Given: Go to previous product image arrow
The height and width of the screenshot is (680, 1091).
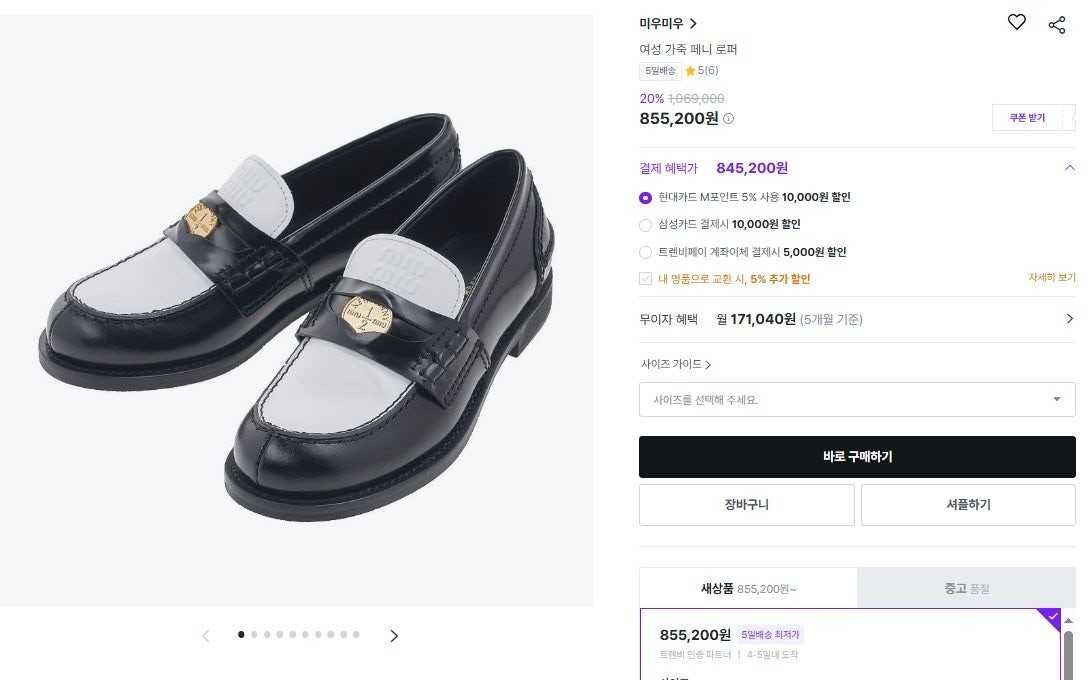Looking at the screenshot, I should coord(206,636).
